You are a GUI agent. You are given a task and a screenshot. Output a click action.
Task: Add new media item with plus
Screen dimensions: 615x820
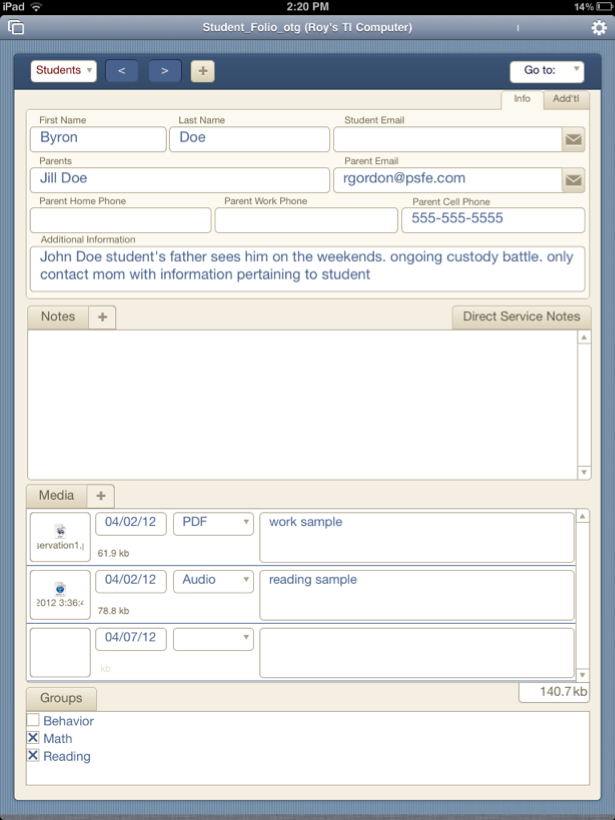point(101,496)
